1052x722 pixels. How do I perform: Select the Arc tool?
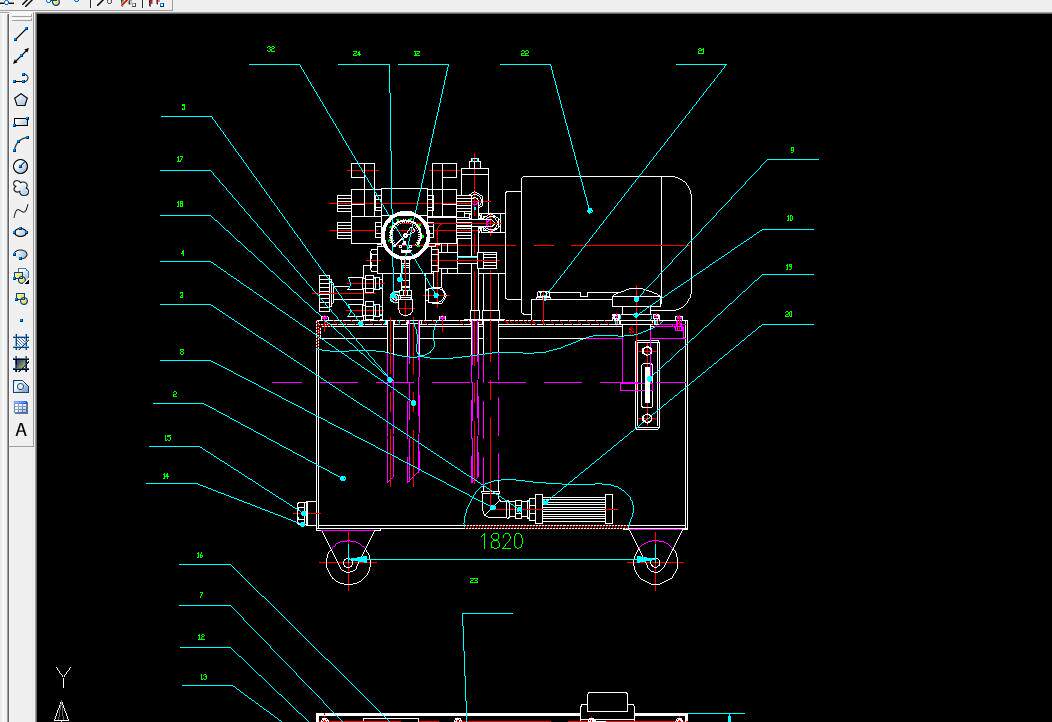pyautogui.click(x=21, y=144)
